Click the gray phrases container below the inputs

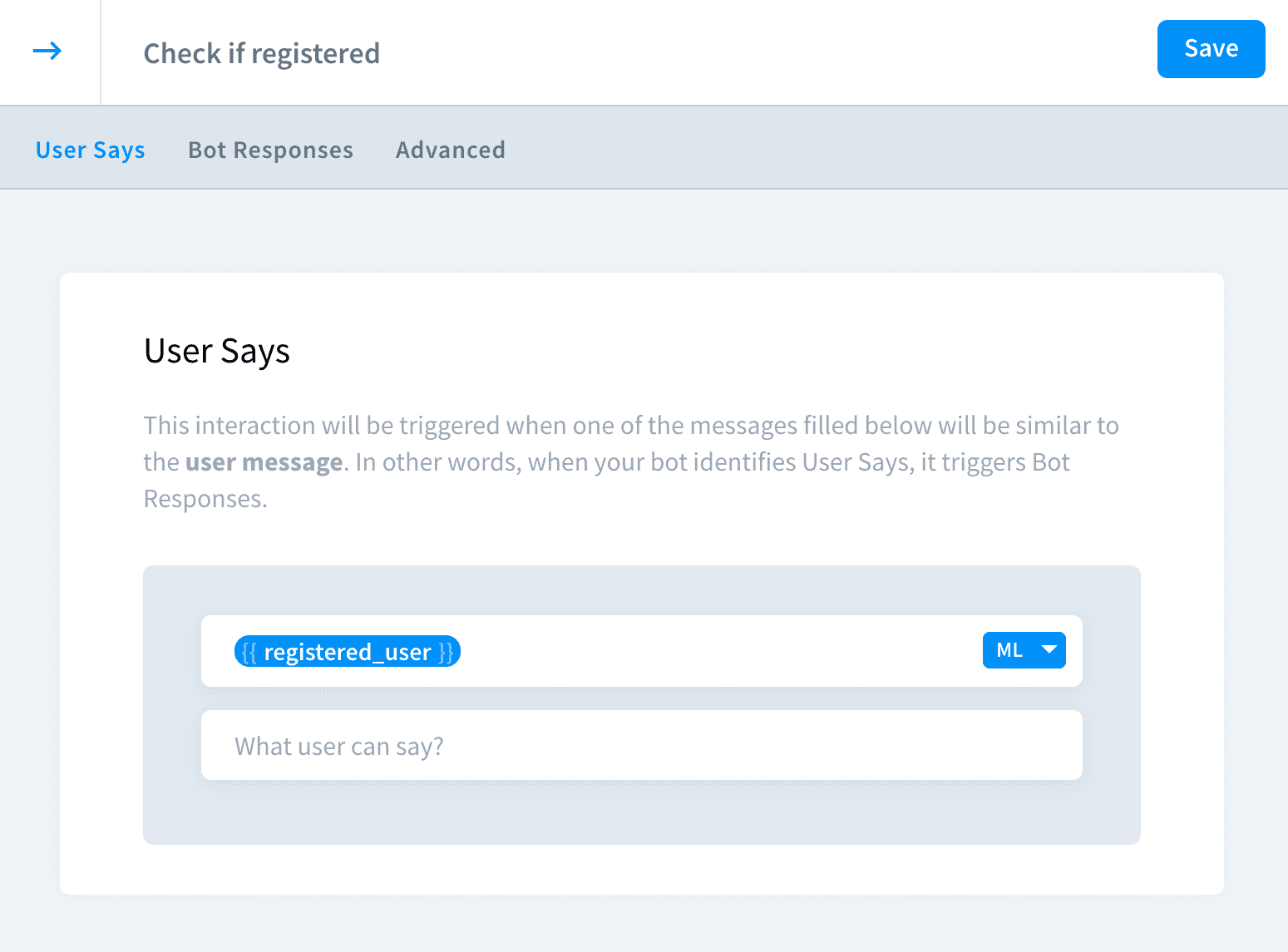(x=640, y=815)
